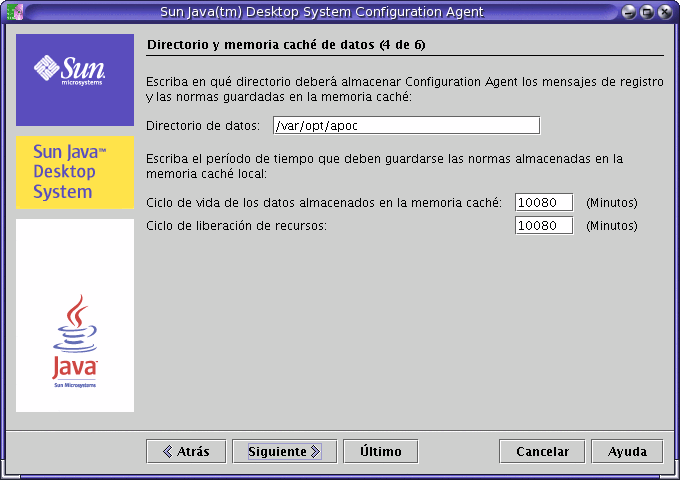Click the Sun Java Desktop System banner

(x=75, y=172)
